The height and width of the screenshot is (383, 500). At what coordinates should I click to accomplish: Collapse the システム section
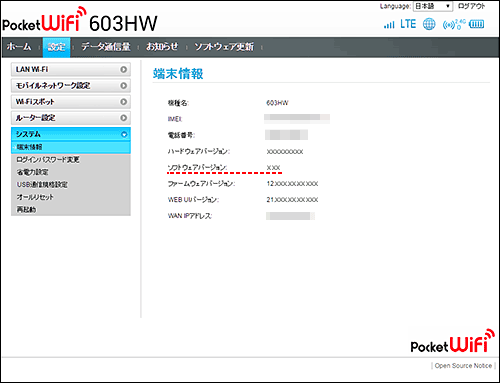[71, 134]
